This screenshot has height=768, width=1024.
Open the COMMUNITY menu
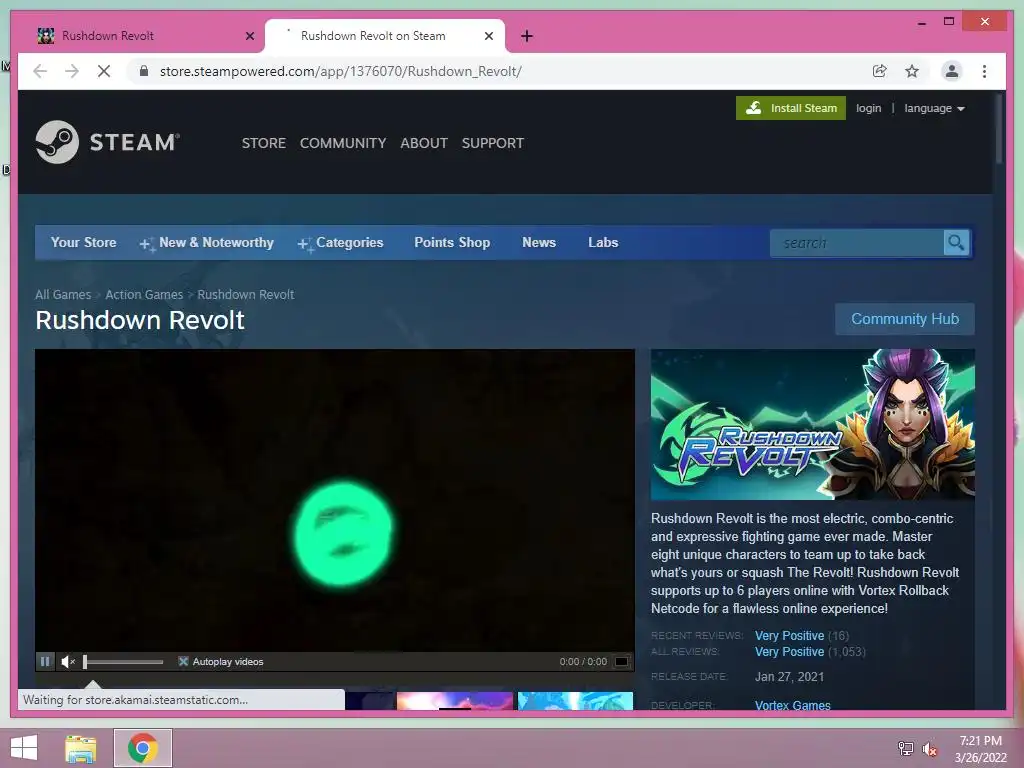[343, 143]
